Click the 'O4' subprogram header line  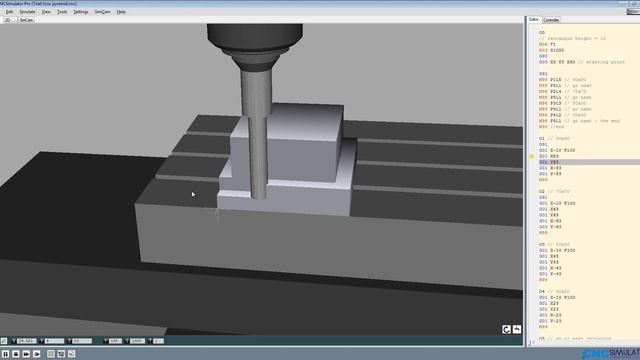553,291
